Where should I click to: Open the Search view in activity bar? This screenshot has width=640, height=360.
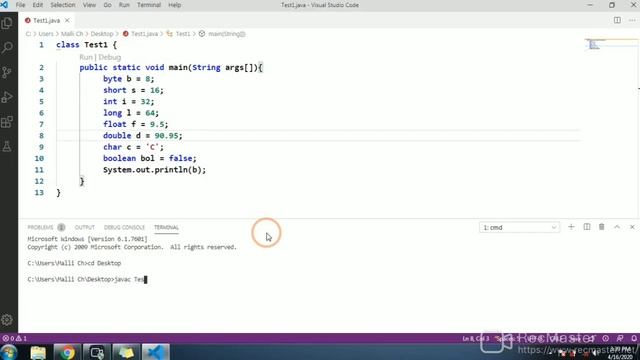pyautogui.click(x=7, y=48)
